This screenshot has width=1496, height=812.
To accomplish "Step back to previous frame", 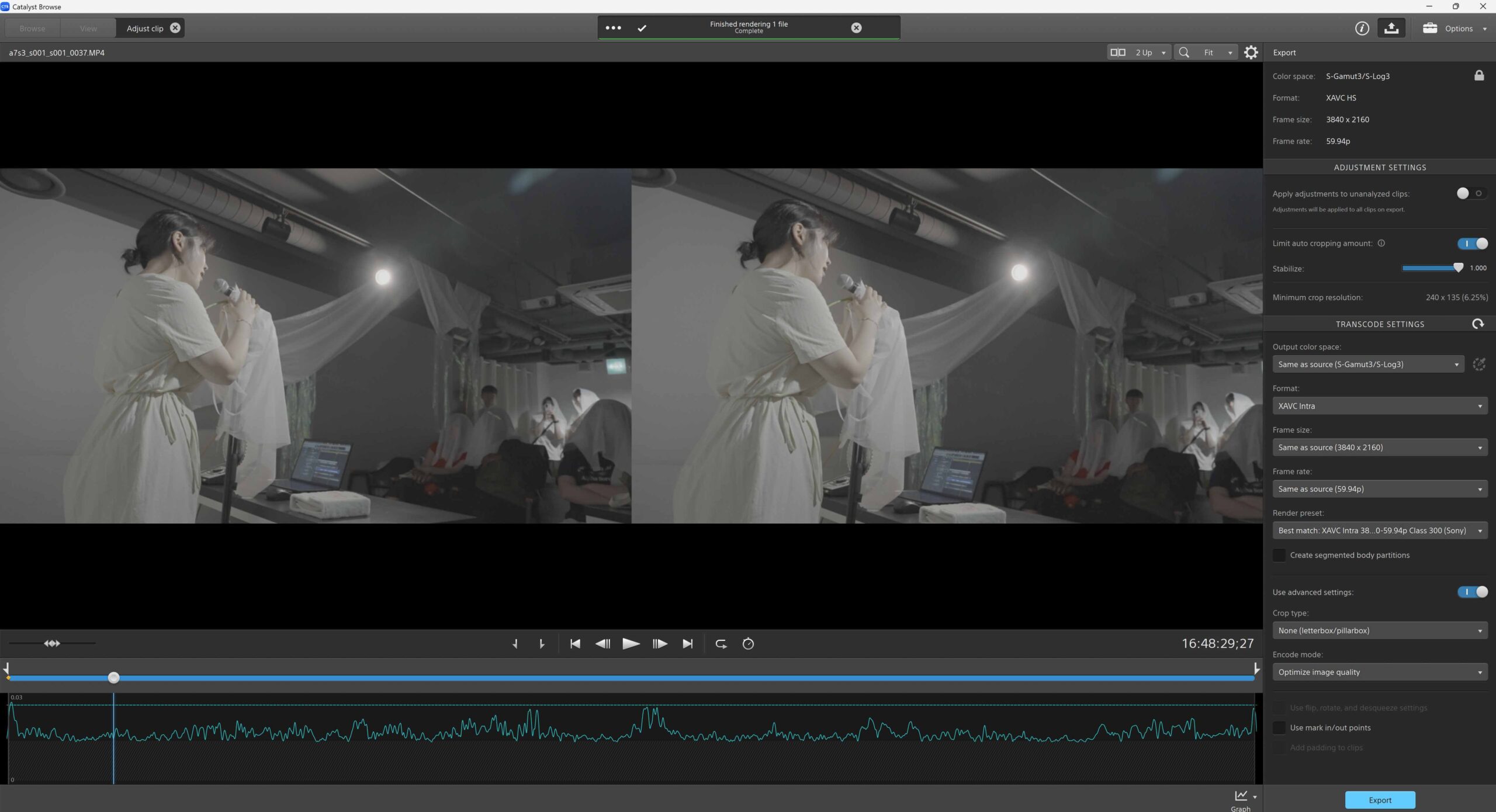I will (x=602, y=644).
